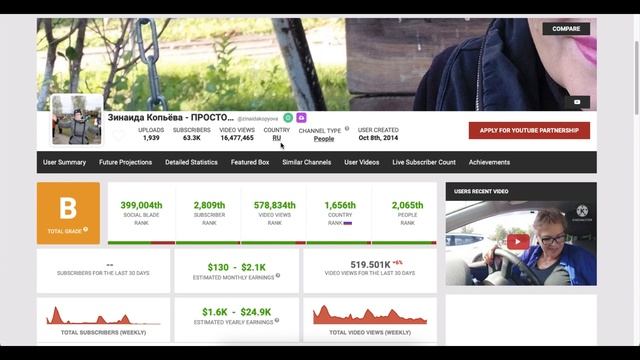The width and height of the screenshot is (640, 360).
Task: Click the page vertical scrollbar
Action: pyautogui.click(x=636, y=78)
